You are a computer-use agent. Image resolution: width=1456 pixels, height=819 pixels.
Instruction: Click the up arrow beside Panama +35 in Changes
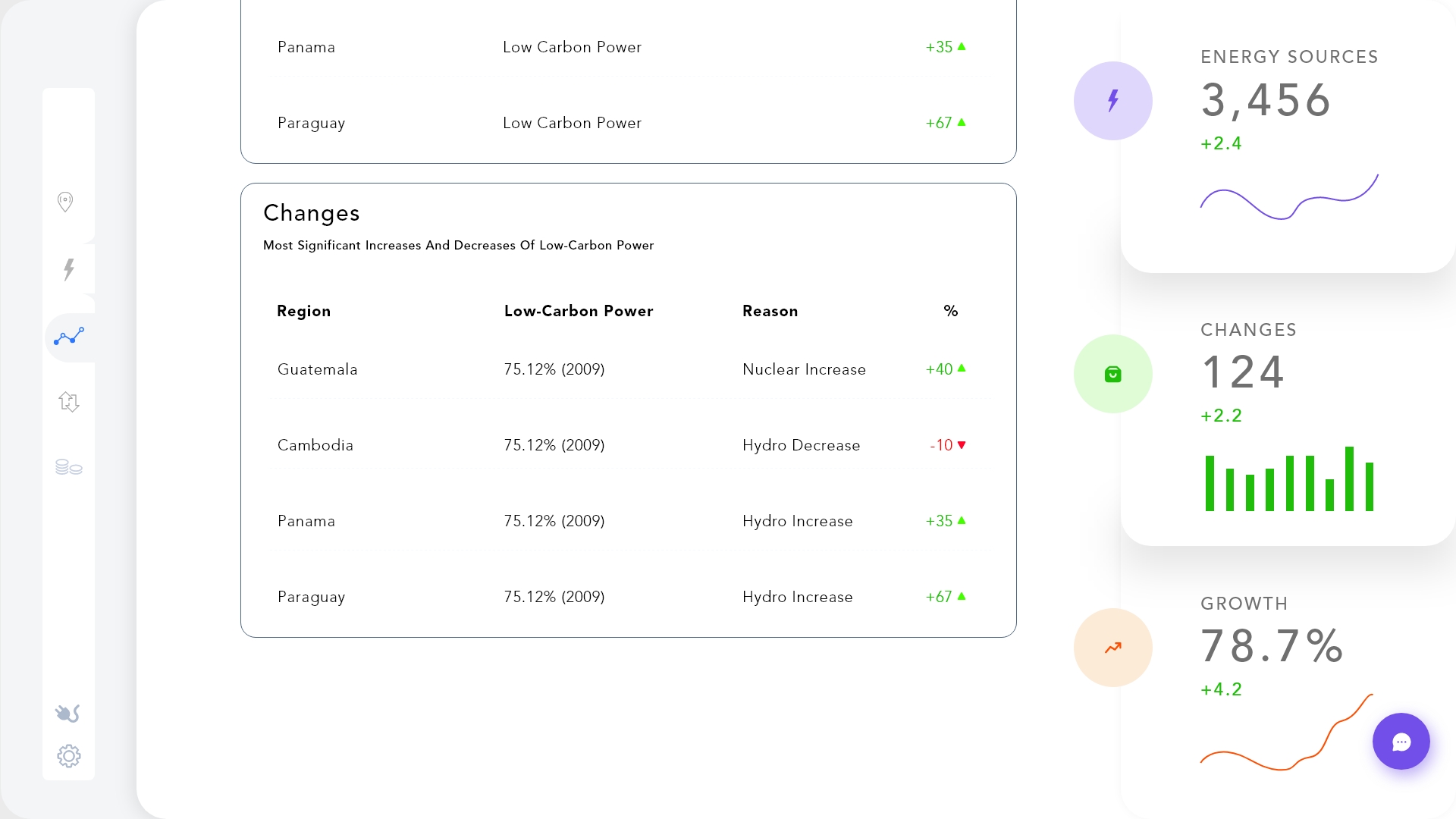point(962,520)
